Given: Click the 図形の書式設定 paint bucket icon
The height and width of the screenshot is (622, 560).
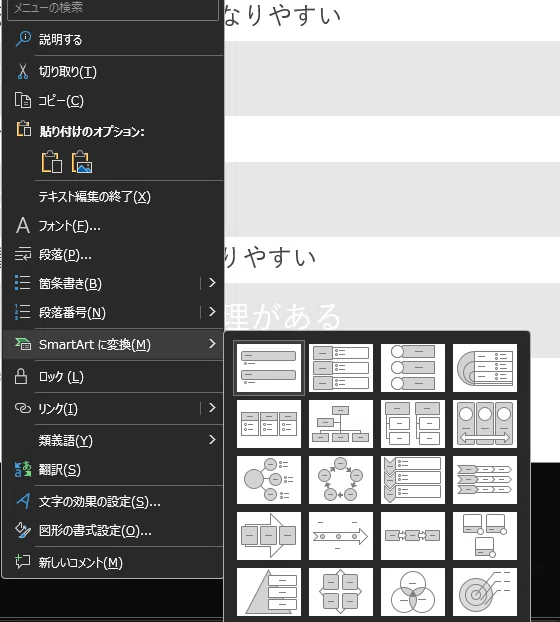Looking at the screenshot, I should tap(23, 530).
